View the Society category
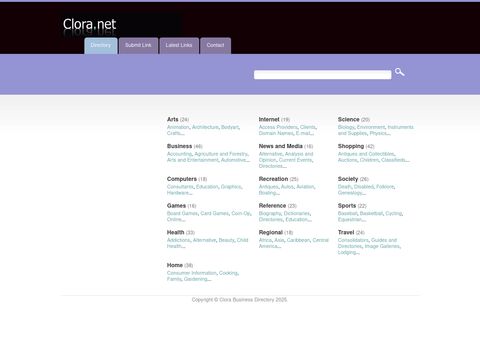Screen dimensions: 480x360 tap(348, 179)
